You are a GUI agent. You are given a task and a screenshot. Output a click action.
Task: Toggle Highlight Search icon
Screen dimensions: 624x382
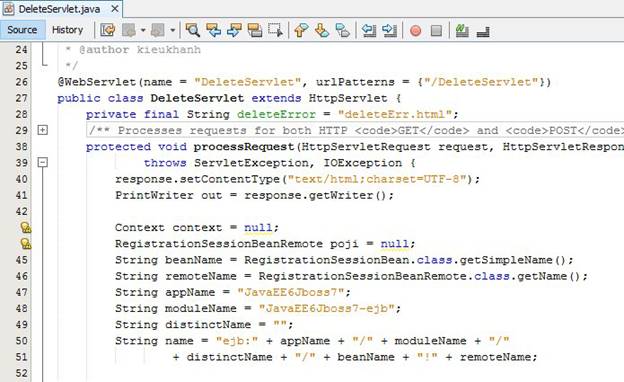[x=255, y=30]
